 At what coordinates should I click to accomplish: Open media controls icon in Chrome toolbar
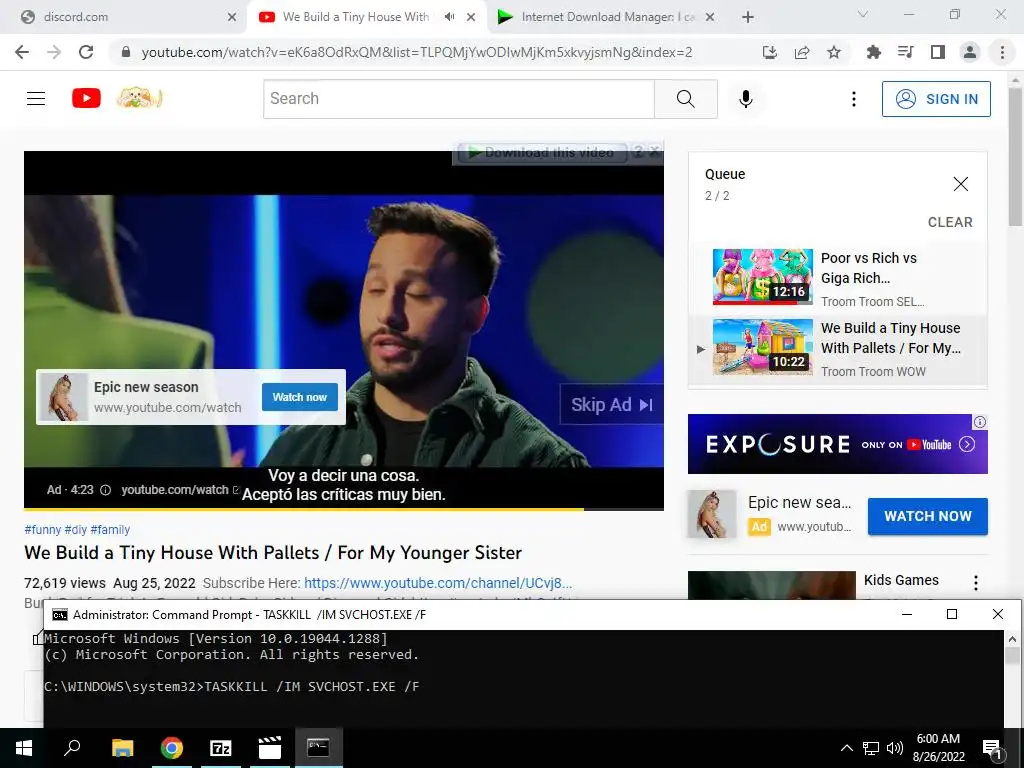click(905, 52)
